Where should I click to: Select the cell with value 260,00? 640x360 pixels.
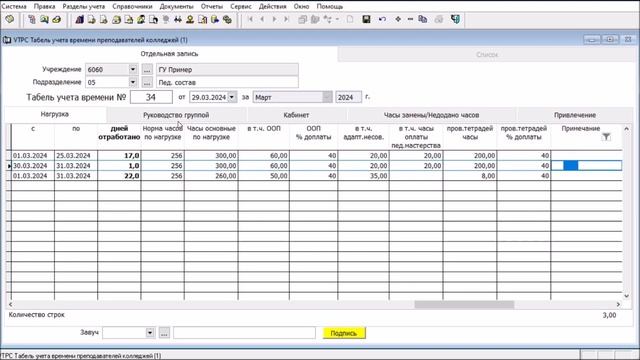(211, 176)
